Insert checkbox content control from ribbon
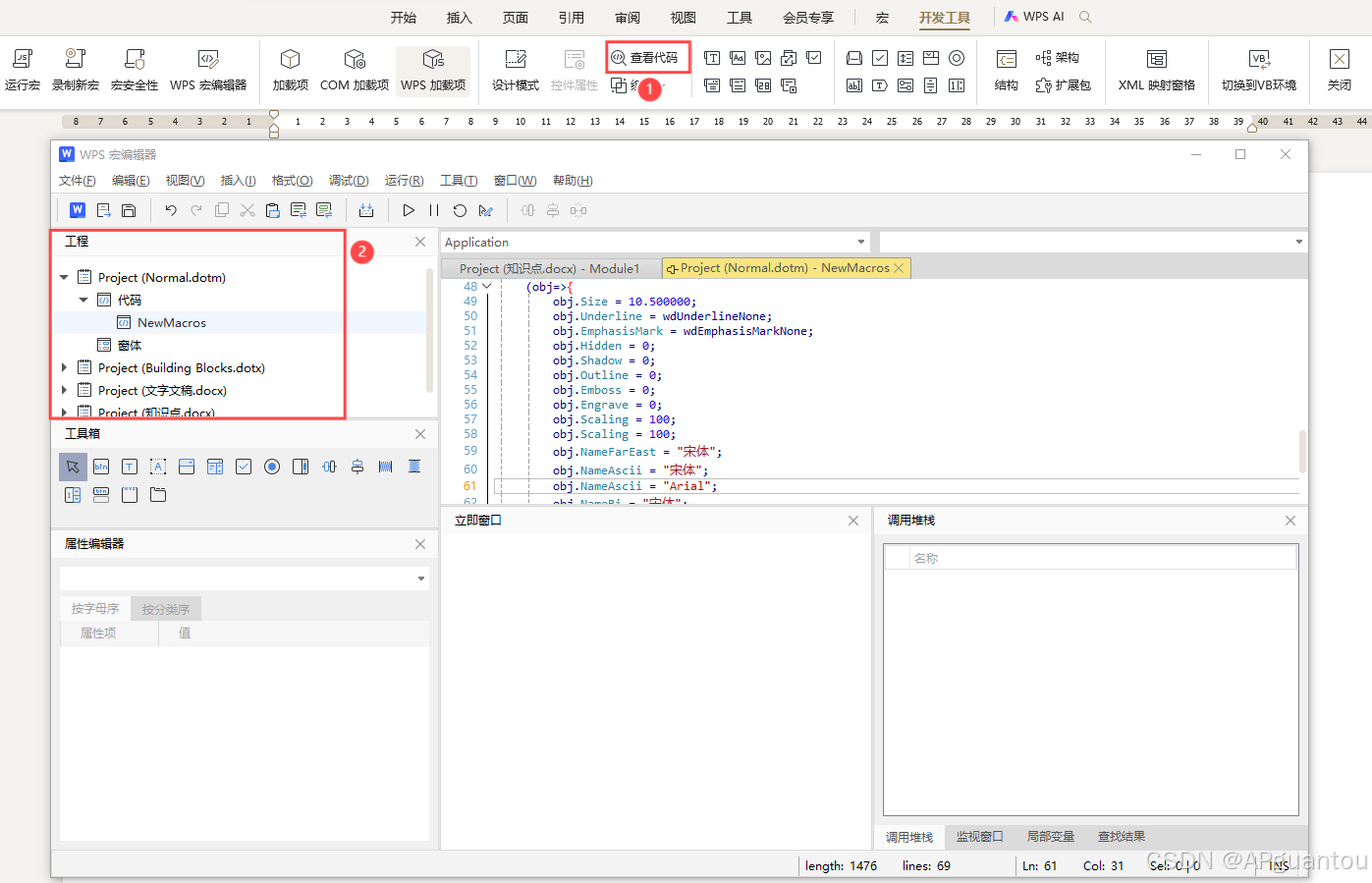This screenshot has width=1372, height=883. (814, 58)
